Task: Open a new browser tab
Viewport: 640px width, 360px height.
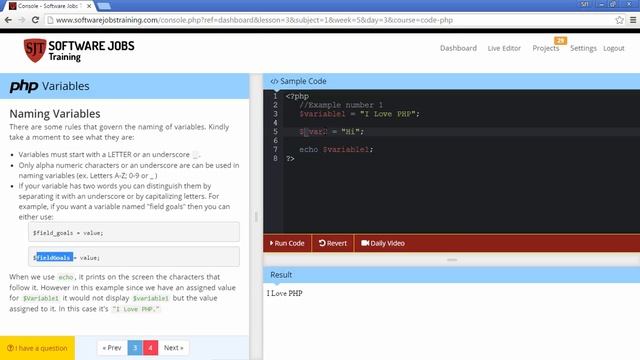Action: pos(104,6)
